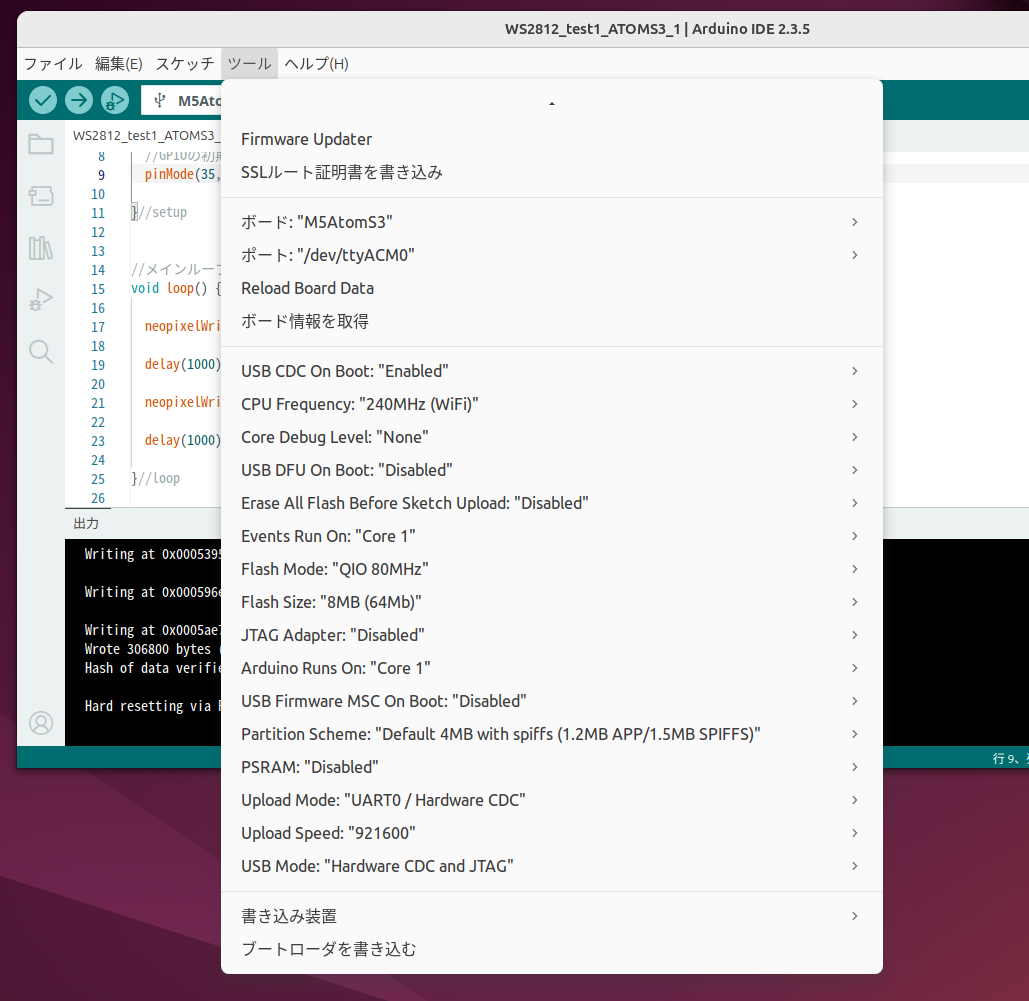Open the Boards Manager sidebar icon
Viewport: 1029px width, 1001px height.
[40, 196]
